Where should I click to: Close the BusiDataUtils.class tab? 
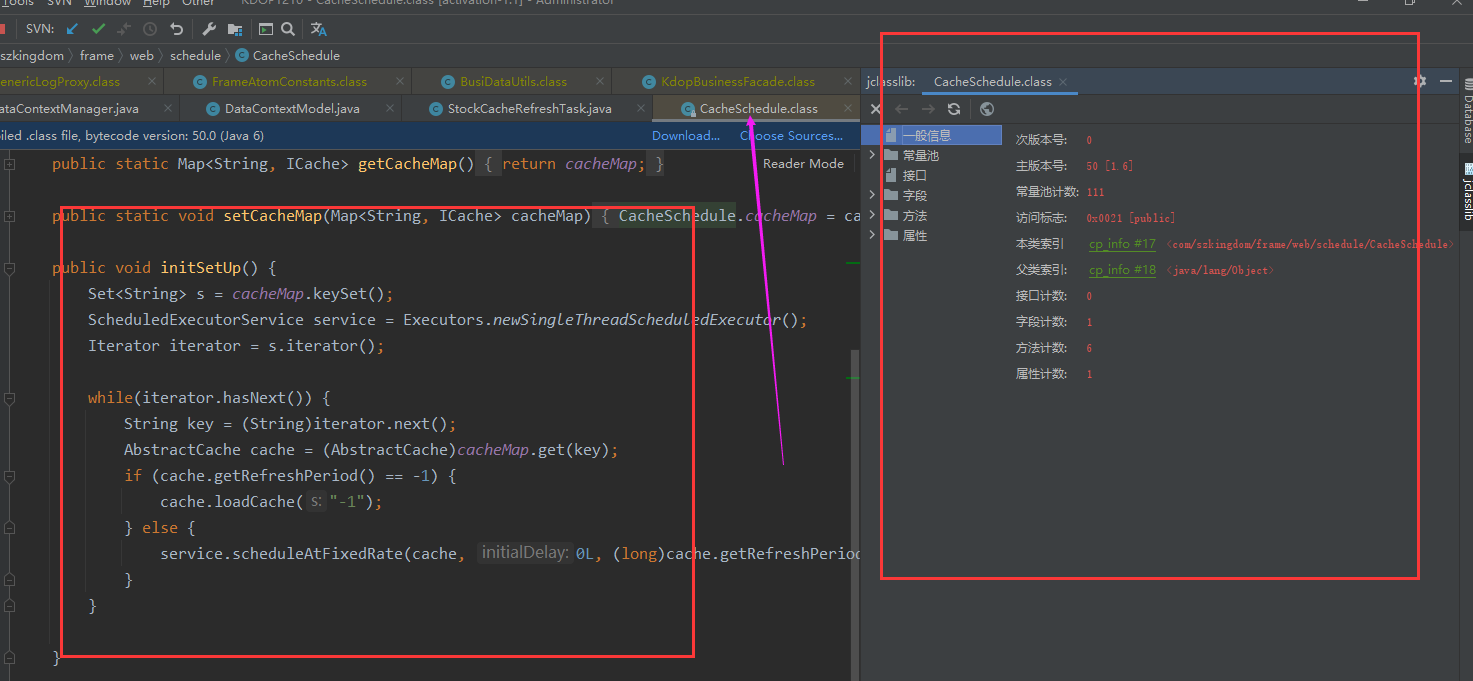click(x=599, y=82)
